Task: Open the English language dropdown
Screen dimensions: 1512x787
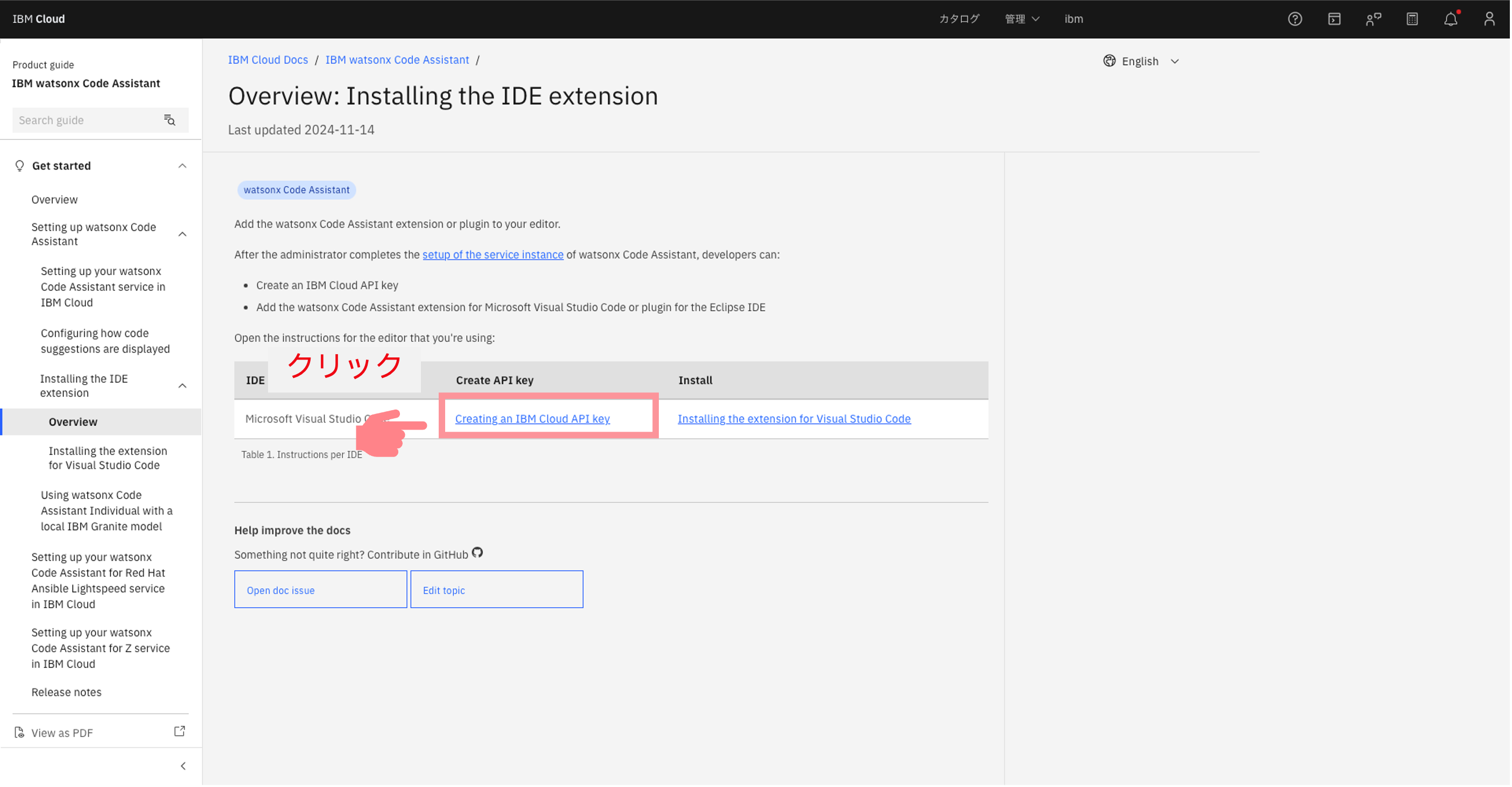Action: 1141,61
